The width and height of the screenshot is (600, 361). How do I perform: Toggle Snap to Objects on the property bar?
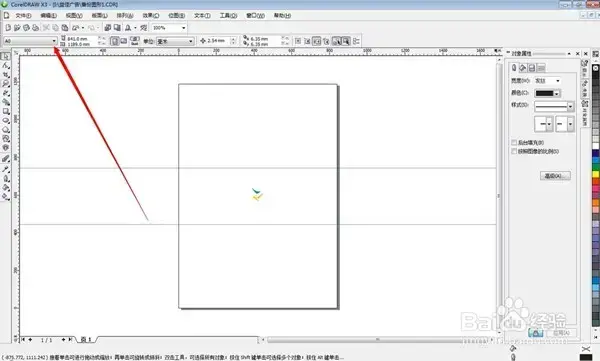[x=316, y=41]
